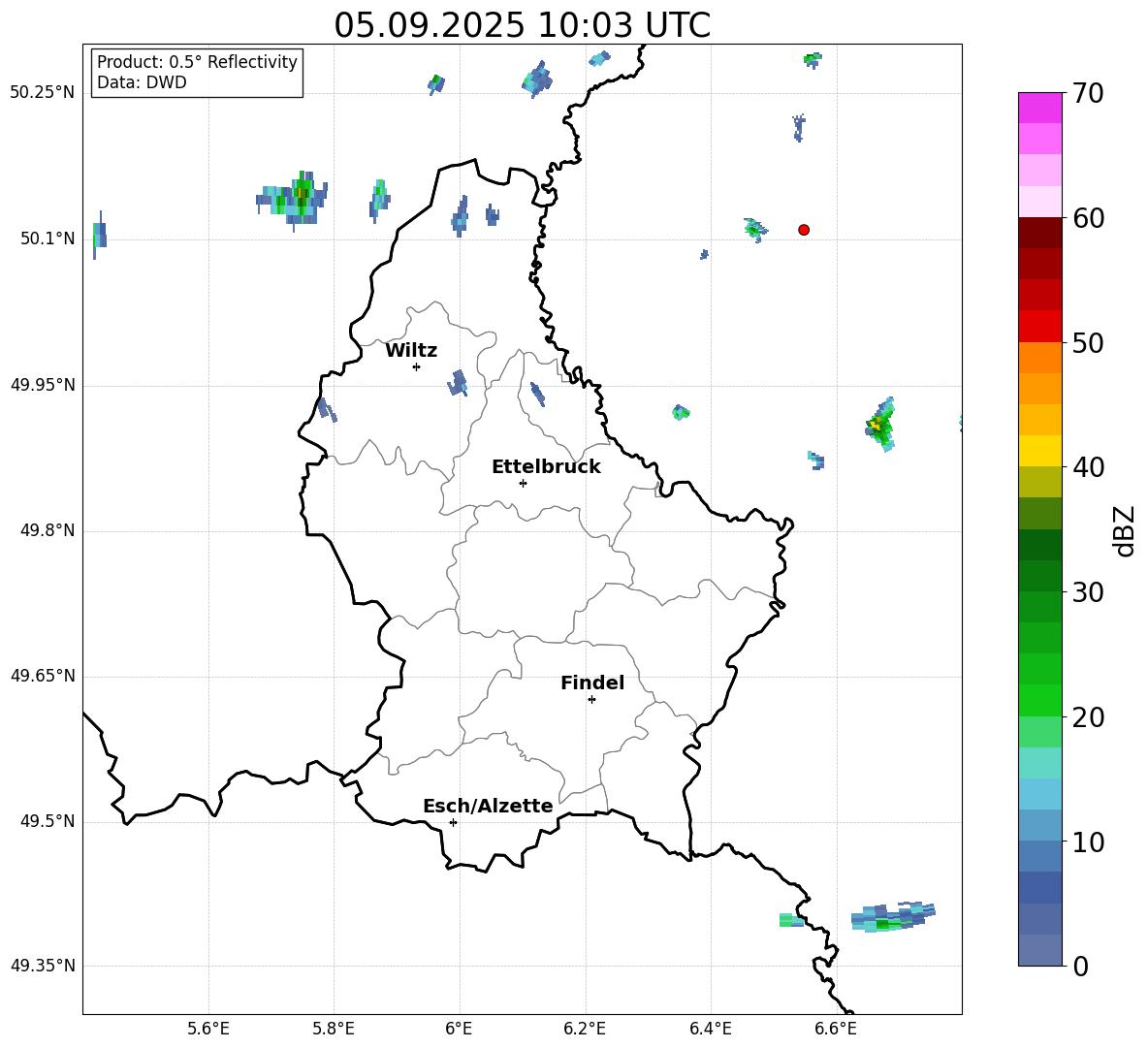Click the Wiltz city label
Image resolution: width=1148 pixels, height=1048 pixels.
pos(411,351)
